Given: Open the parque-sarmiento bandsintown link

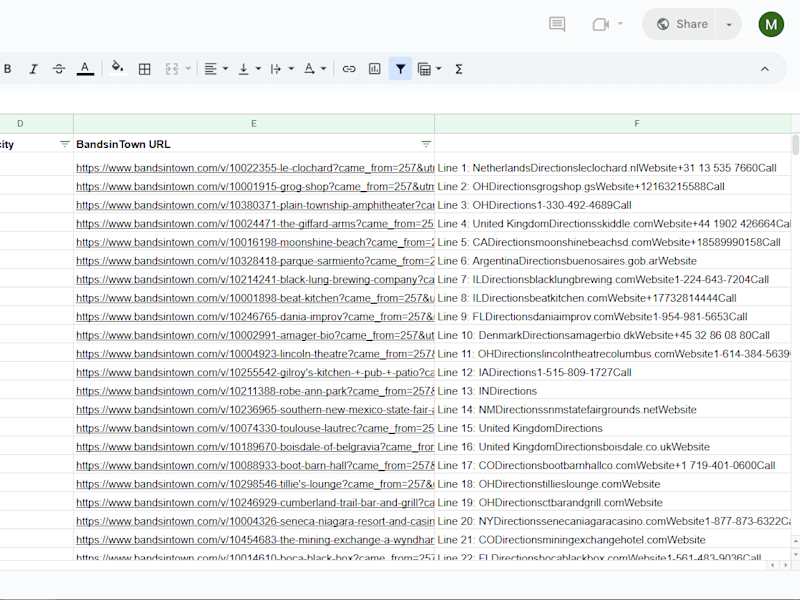Looking at the screenshot, I should [x=255, y=261].
